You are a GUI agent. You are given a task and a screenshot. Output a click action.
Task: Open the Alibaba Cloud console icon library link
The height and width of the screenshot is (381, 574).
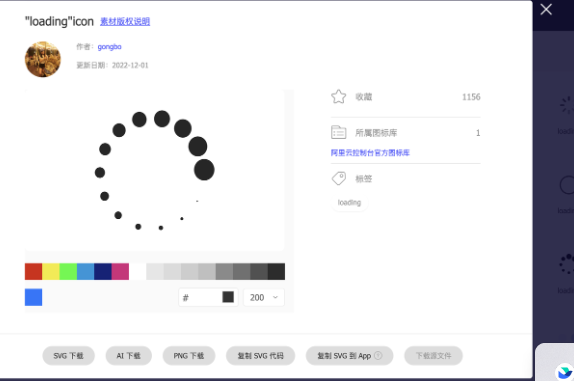370,153
